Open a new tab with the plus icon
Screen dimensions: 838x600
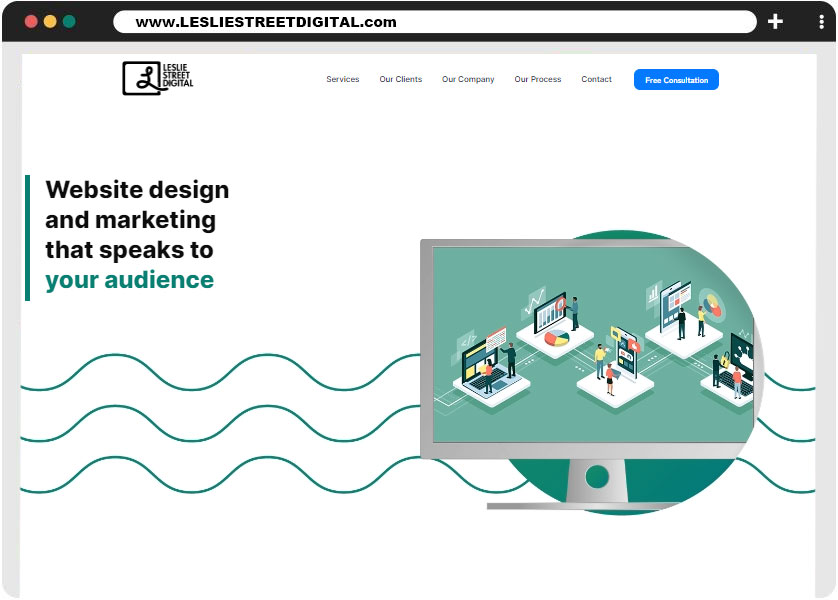click(775, 22)
